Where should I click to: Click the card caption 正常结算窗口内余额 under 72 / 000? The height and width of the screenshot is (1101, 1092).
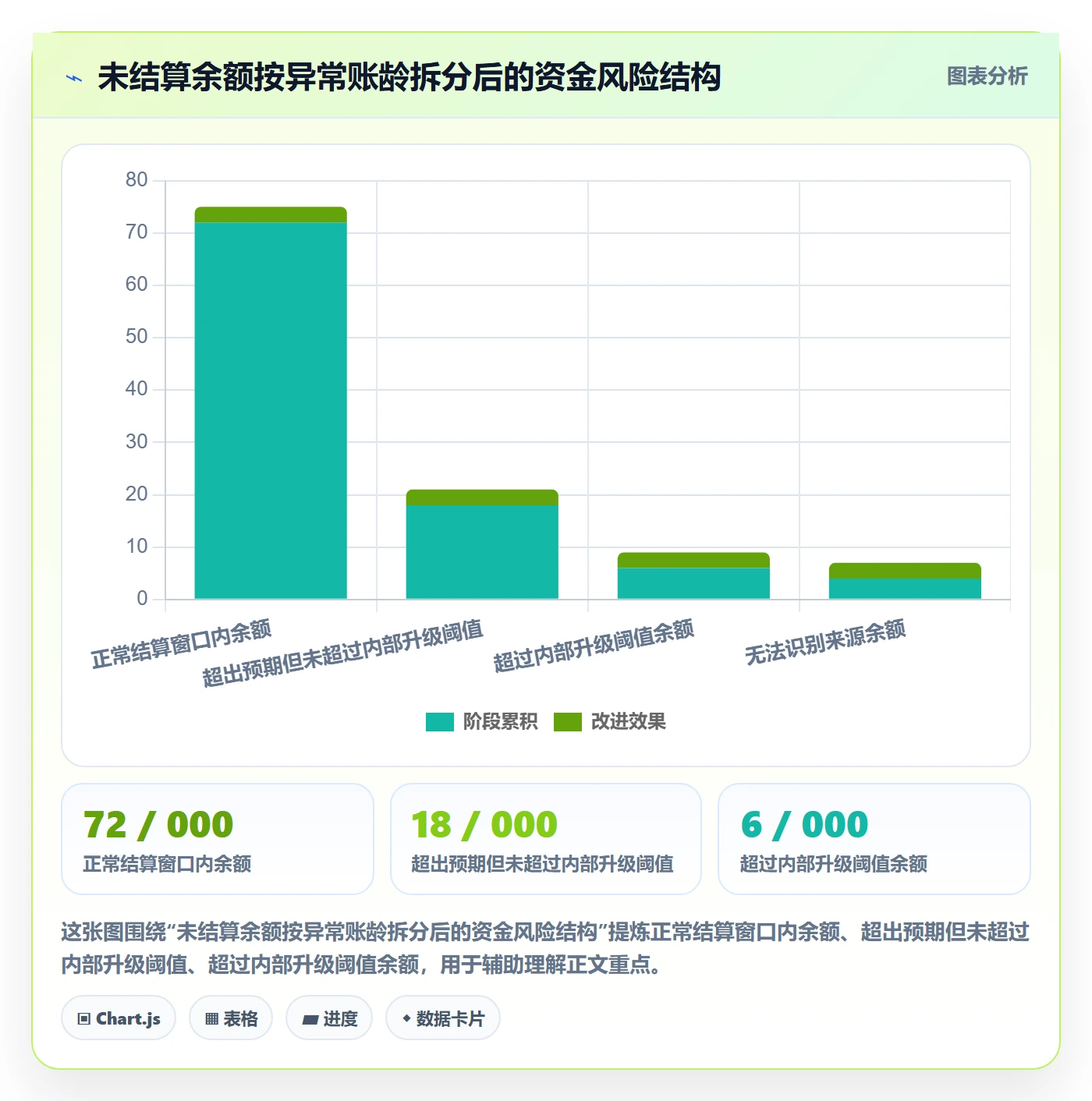pos(167,864)
